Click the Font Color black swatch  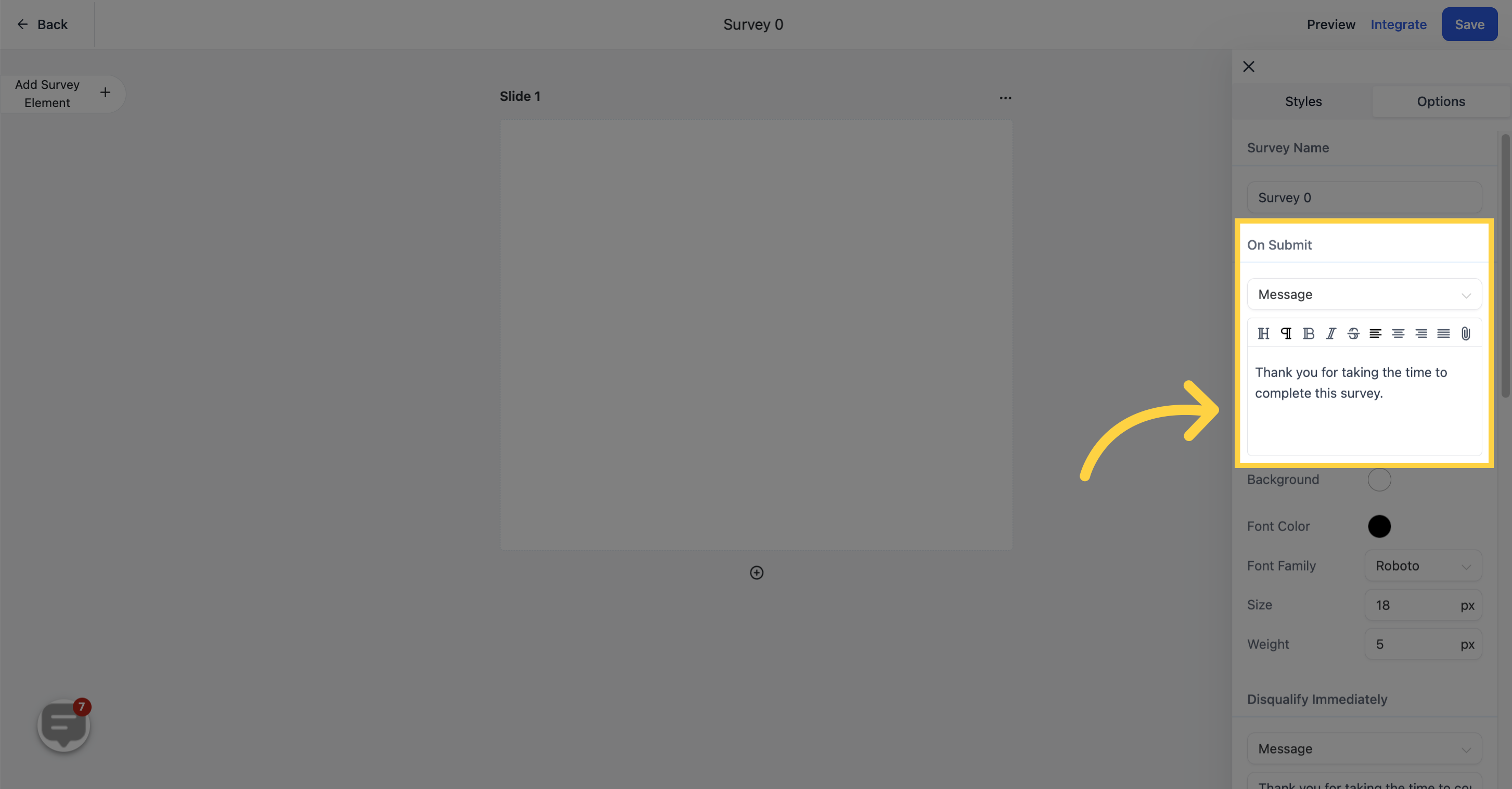click(1379, 526)
